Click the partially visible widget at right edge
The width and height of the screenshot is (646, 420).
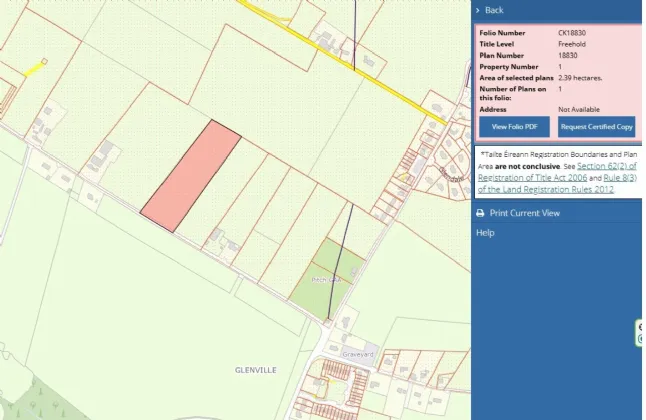(641, 333)
